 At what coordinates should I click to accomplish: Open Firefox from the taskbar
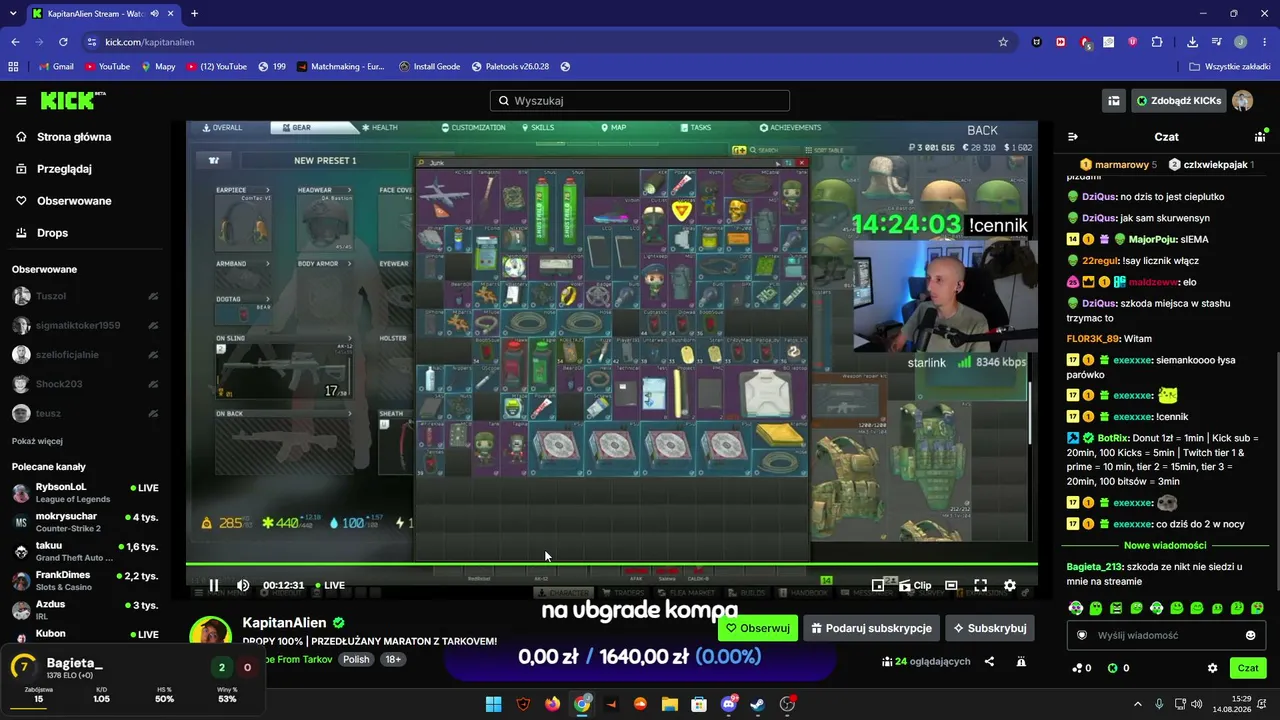[x=552, y=704]
